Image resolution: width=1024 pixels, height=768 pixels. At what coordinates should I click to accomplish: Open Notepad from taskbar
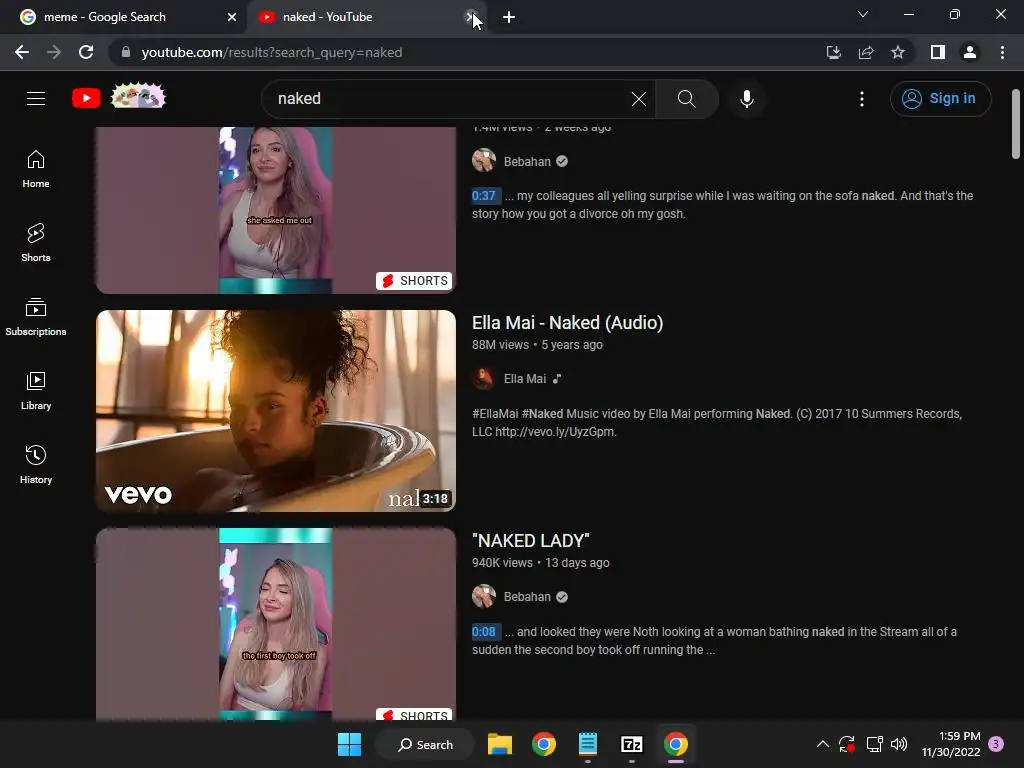click(x=588, y=744)
